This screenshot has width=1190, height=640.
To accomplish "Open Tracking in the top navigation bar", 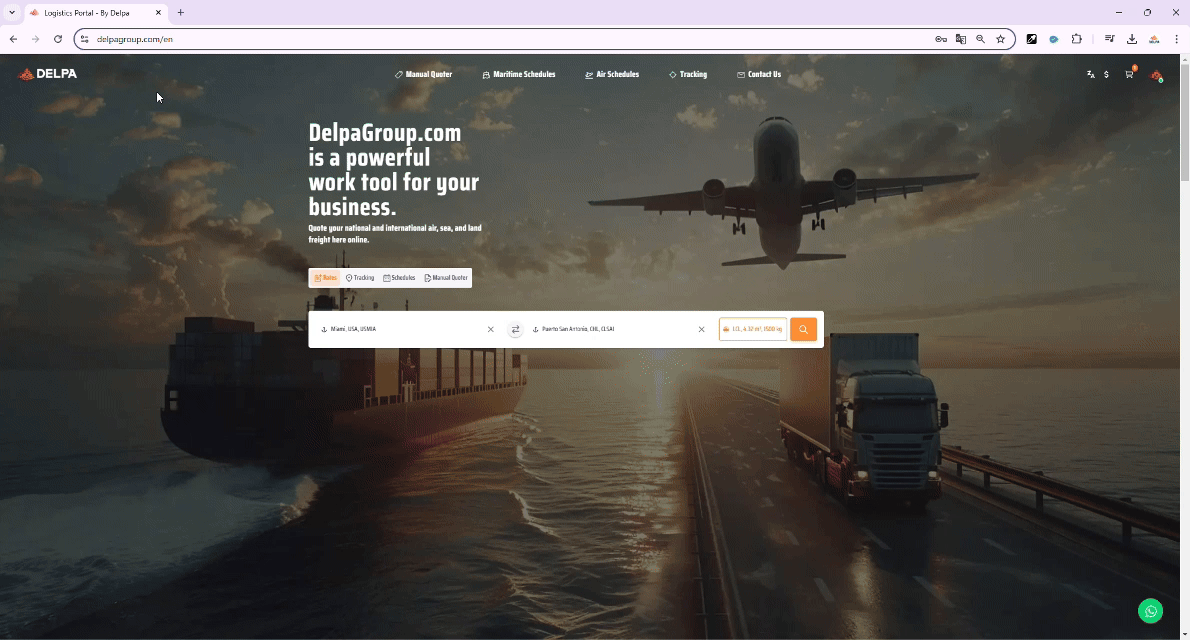I will 688,74.
